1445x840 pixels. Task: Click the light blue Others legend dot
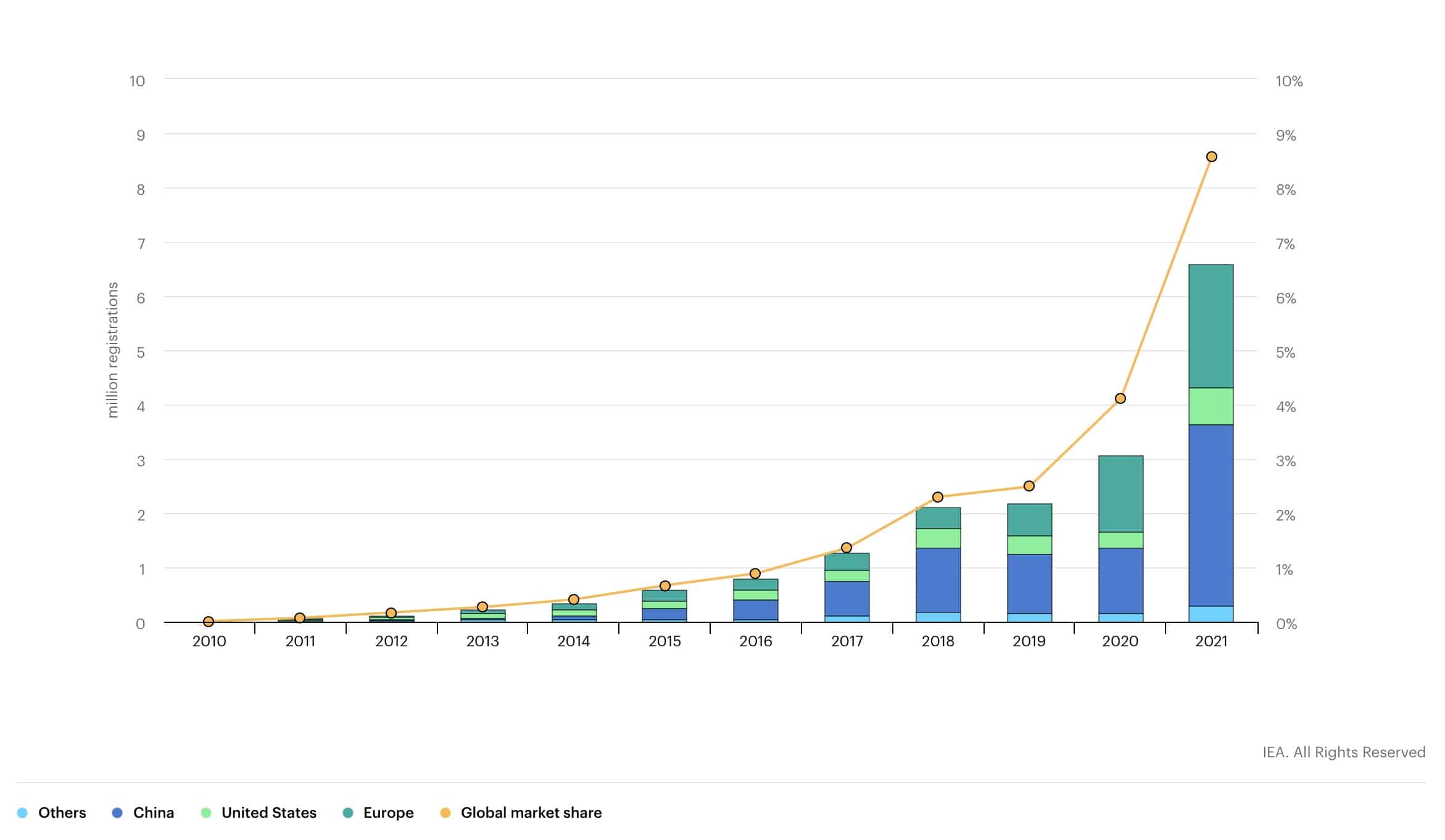[x=23, y=813]
